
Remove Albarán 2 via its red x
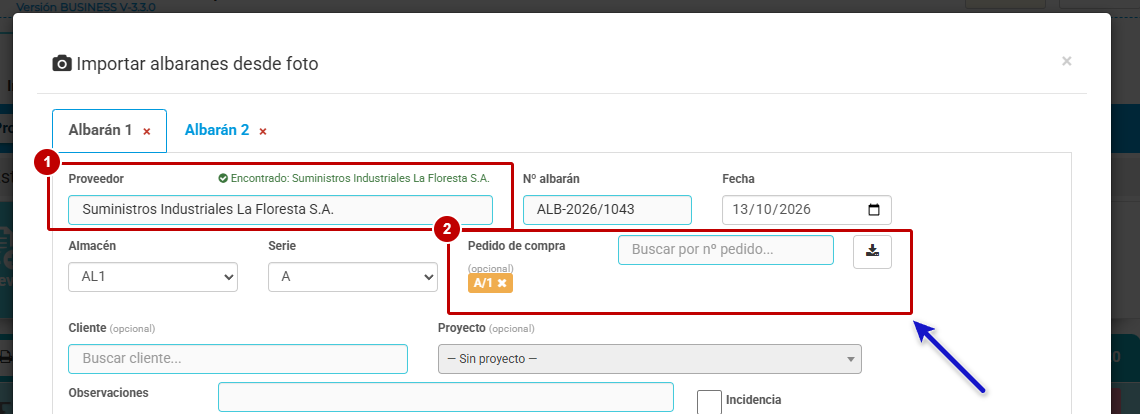[263, 132]
